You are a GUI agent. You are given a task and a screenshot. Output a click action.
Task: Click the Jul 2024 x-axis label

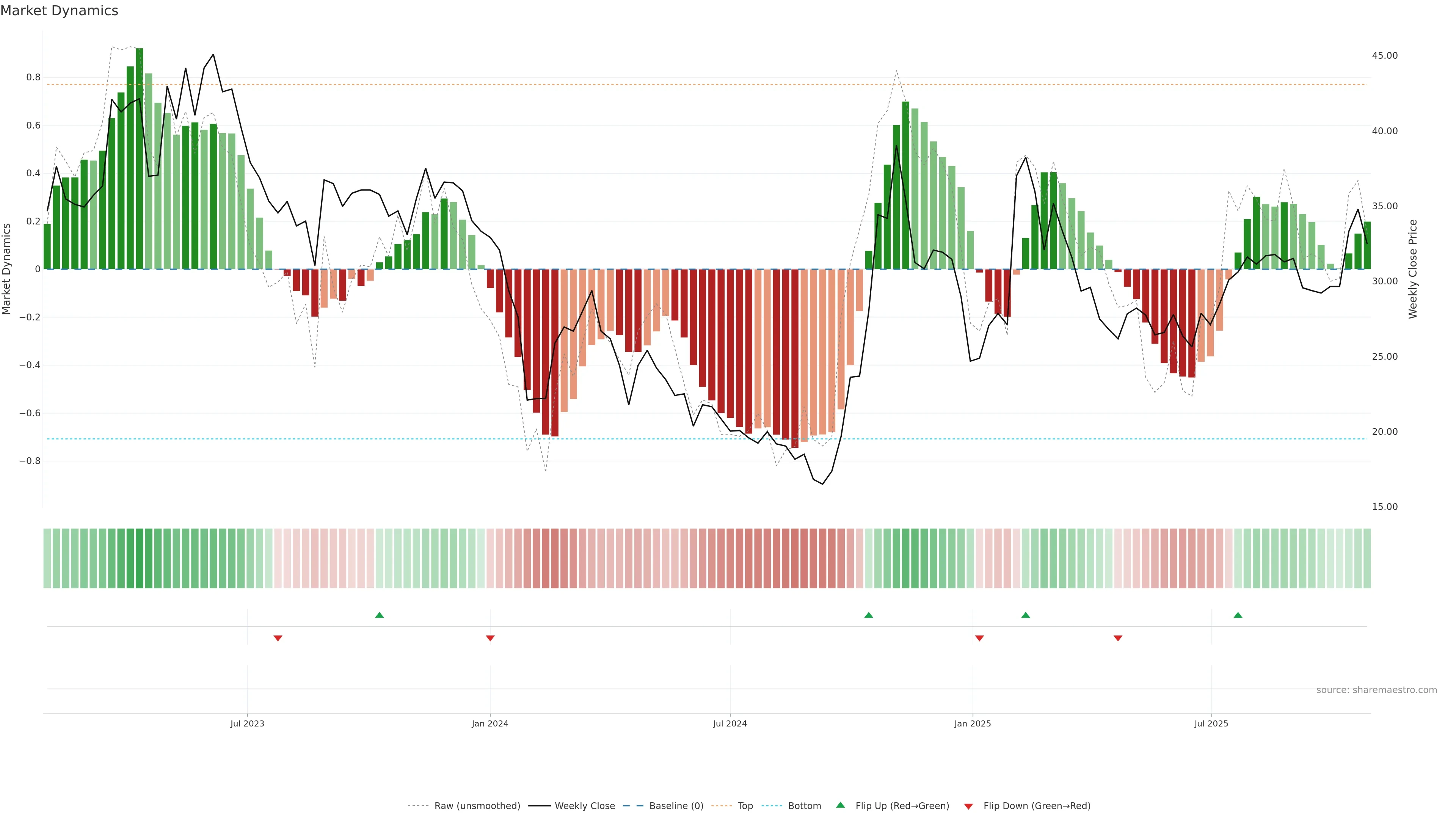coord(730,723)
